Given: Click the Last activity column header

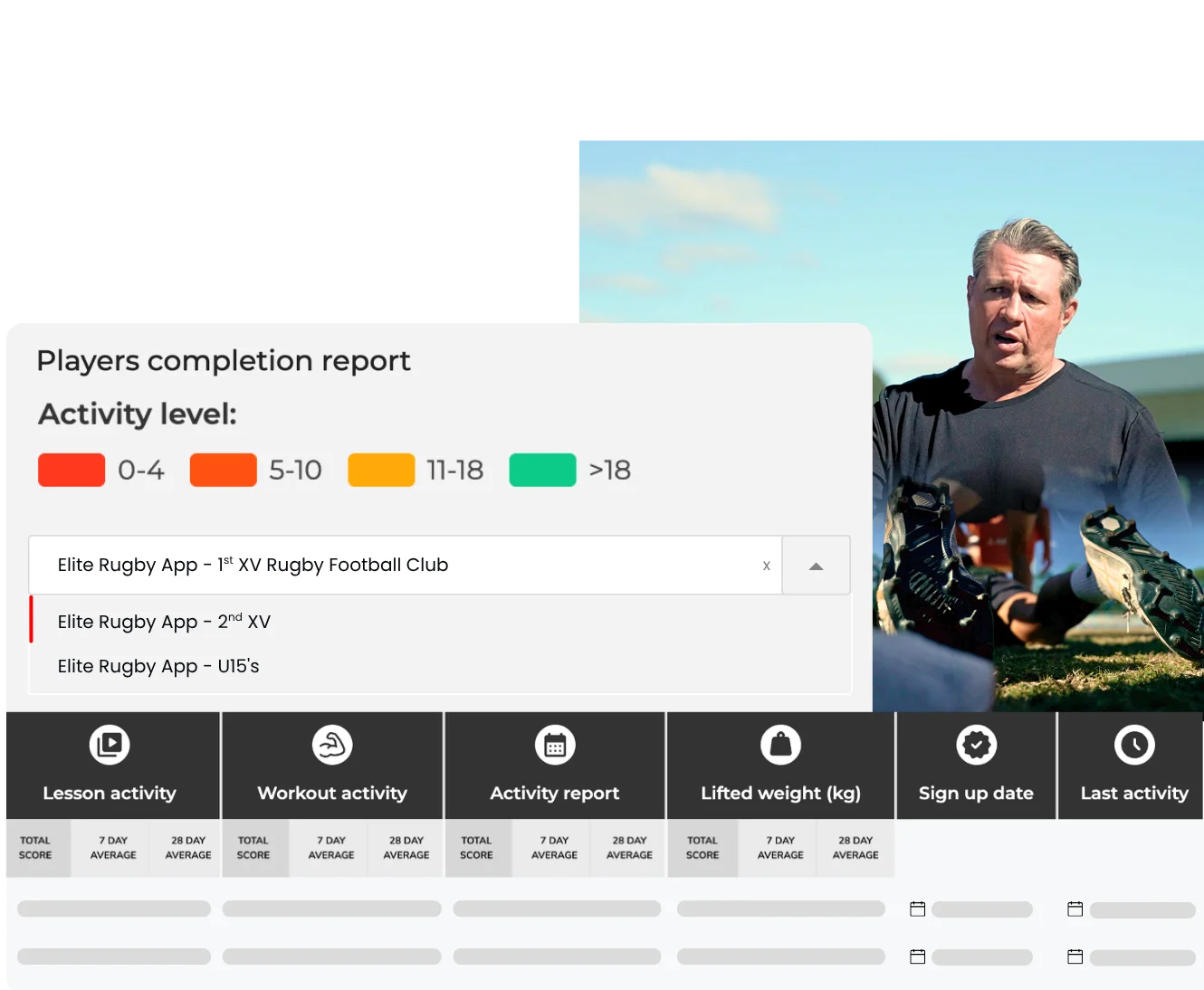Looking at the screenshot, I should tap(1131, 766).
